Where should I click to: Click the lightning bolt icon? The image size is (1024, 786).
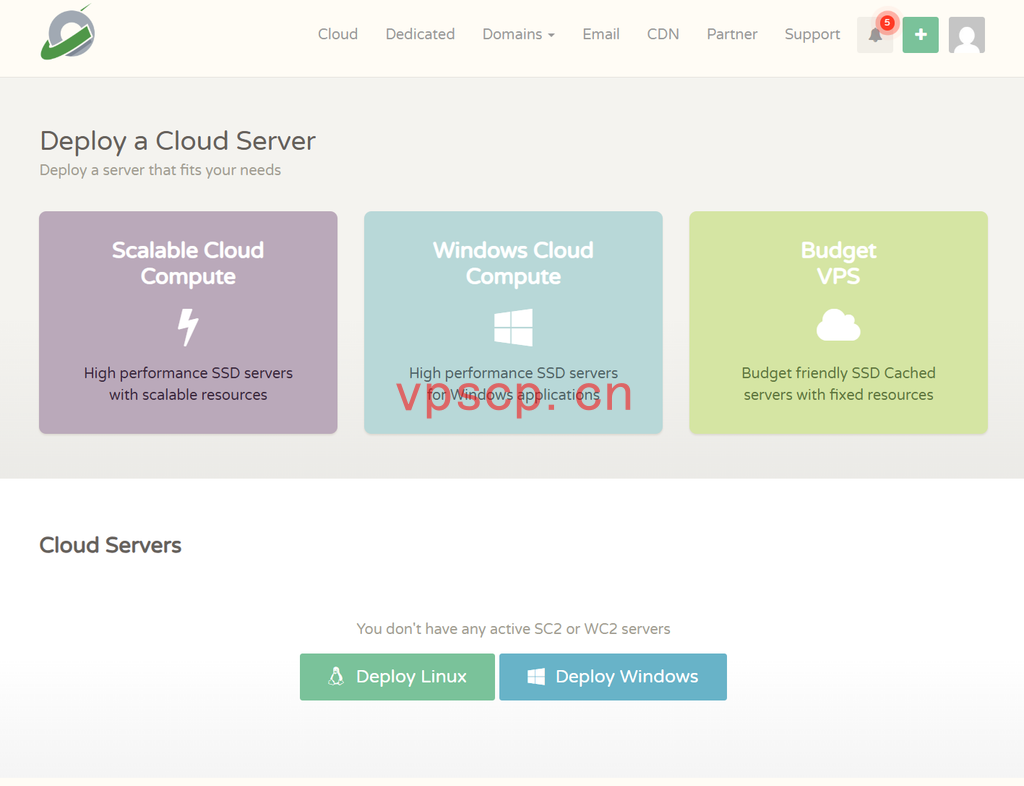[x=188, y=327]
